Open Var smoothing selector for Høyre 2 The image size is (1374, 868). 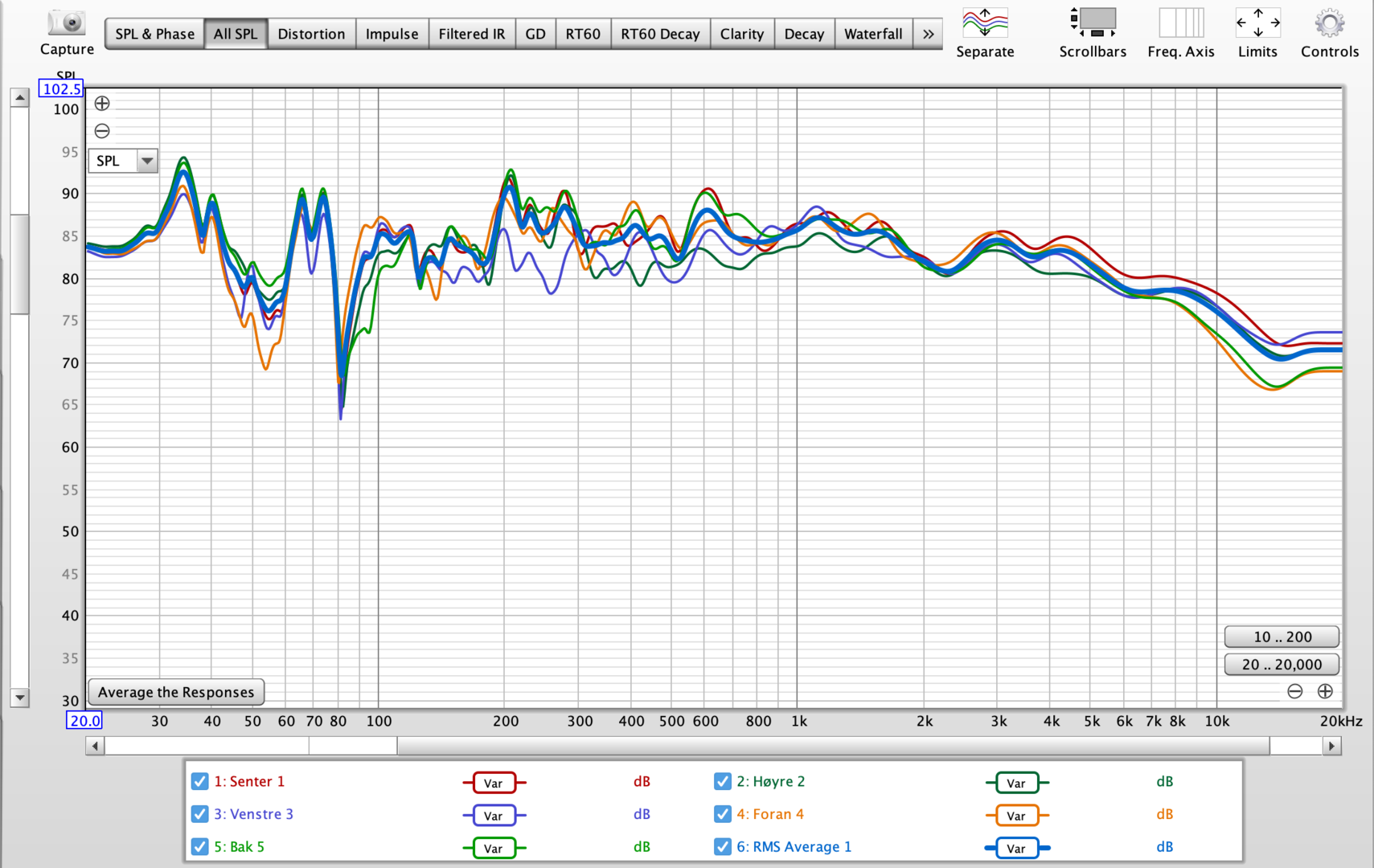(1016, 783)
